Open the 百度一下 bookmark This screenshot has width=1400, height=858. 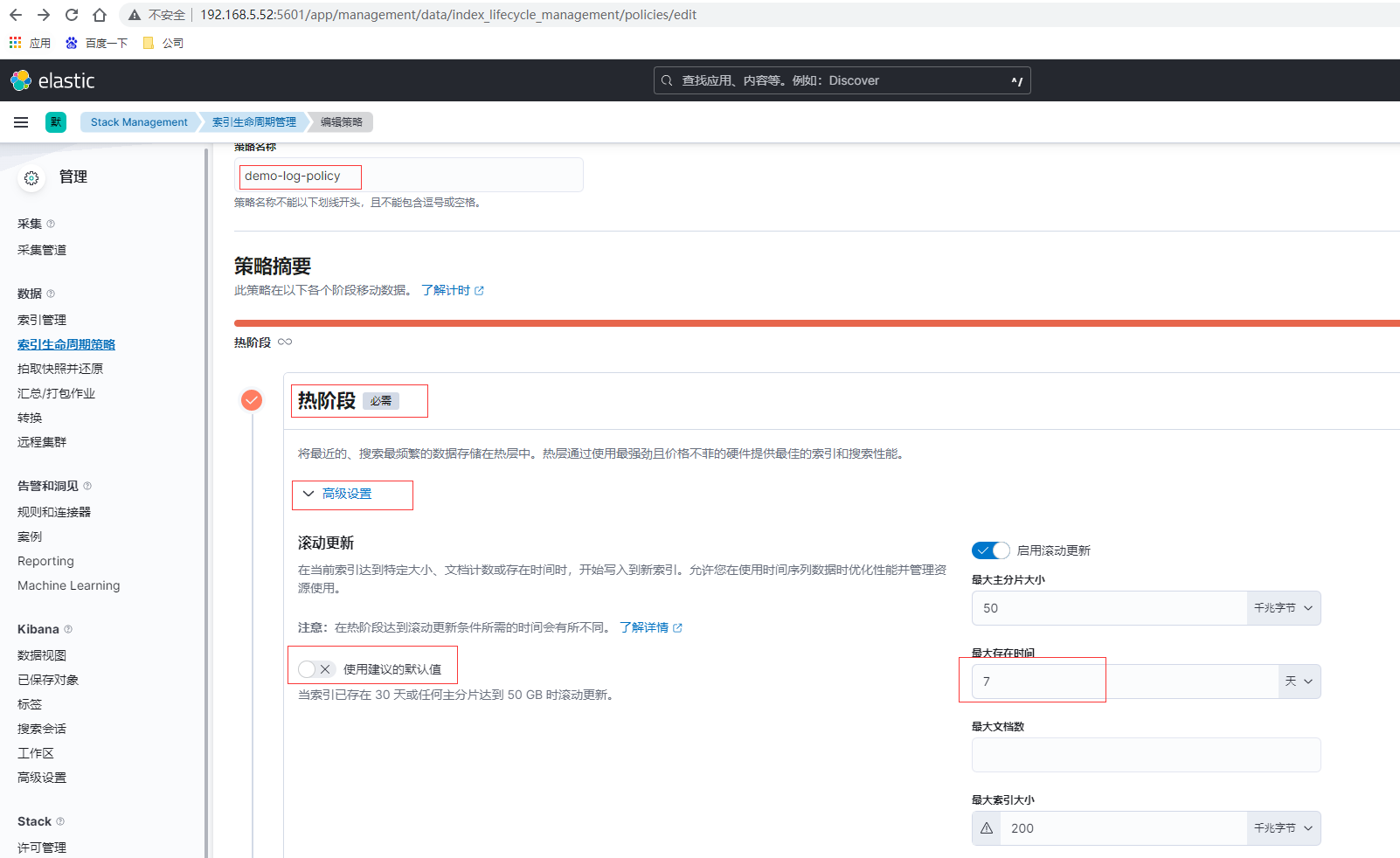tap(97, 43)
